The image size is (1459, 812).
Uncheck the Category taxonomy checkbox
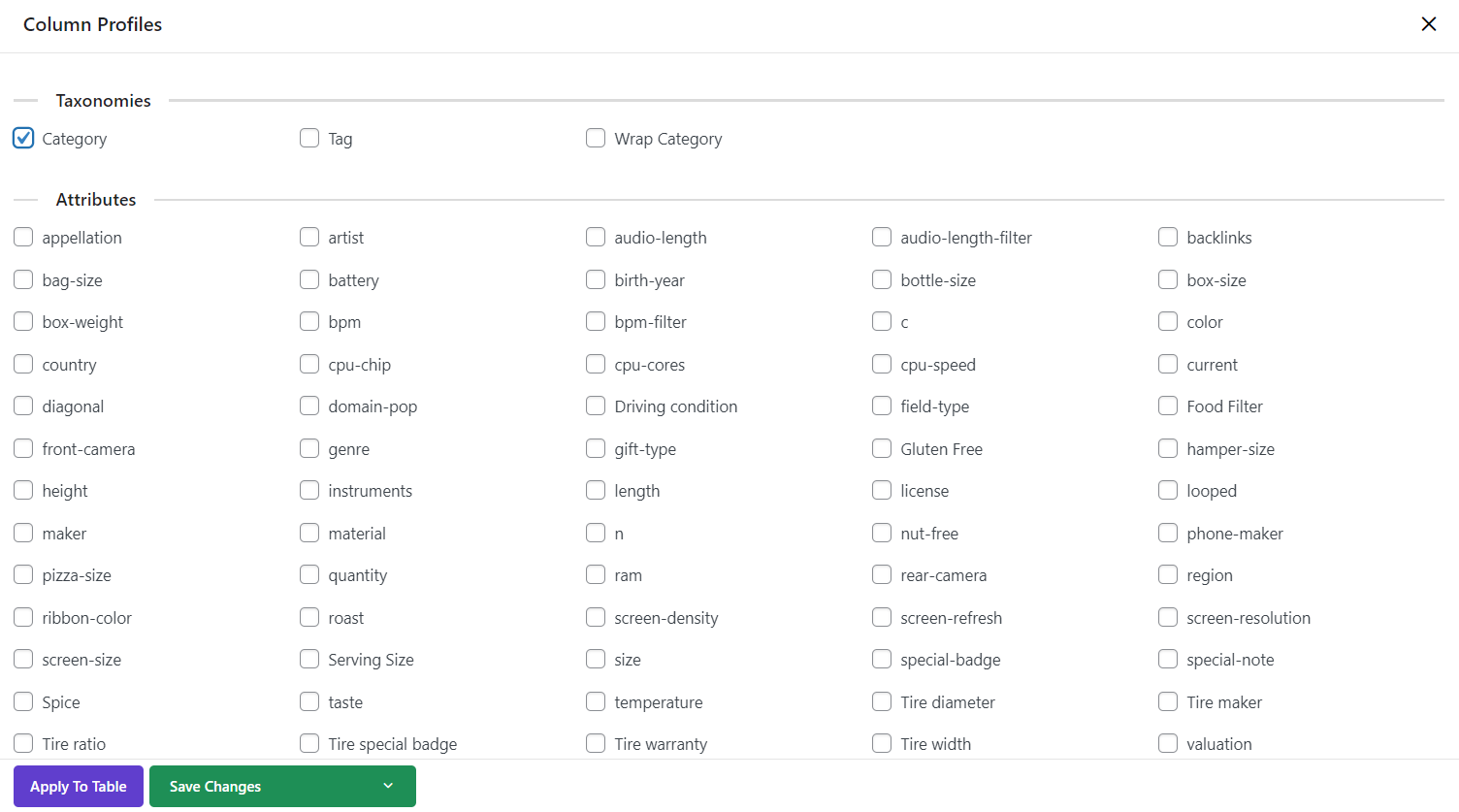[23, 138]
